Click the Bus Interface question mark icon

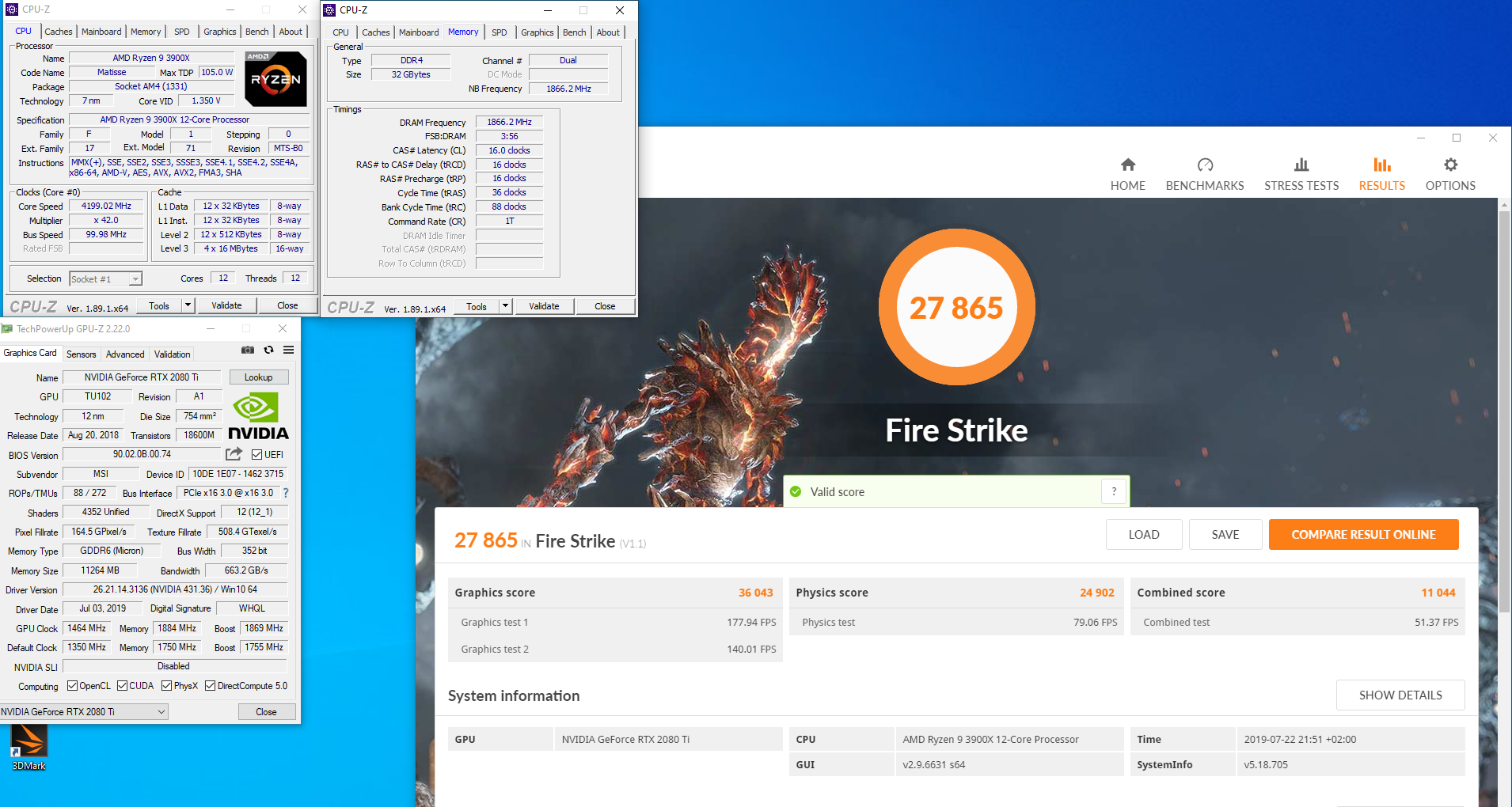pos(286,493)
